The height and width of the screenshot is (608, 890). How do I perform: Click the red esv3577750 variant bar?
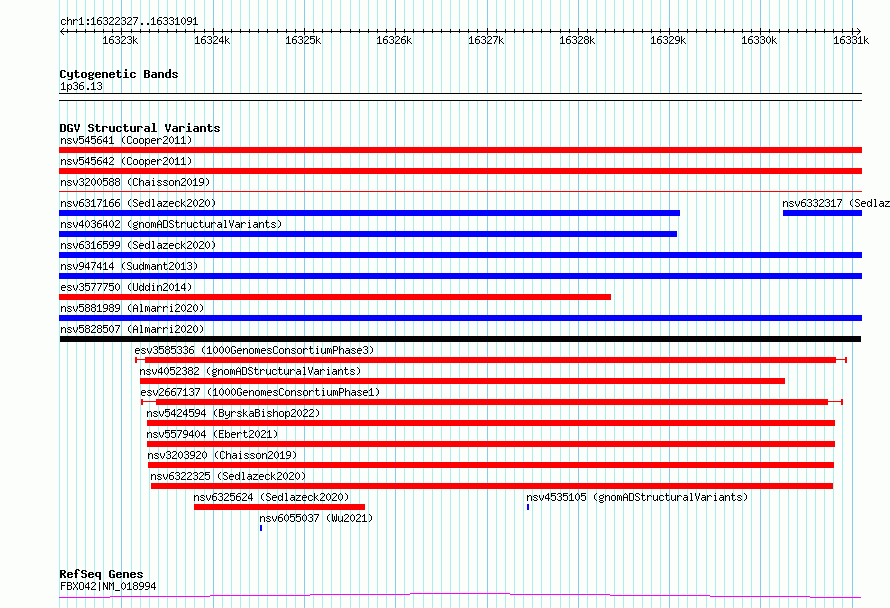tap(335, 297)
